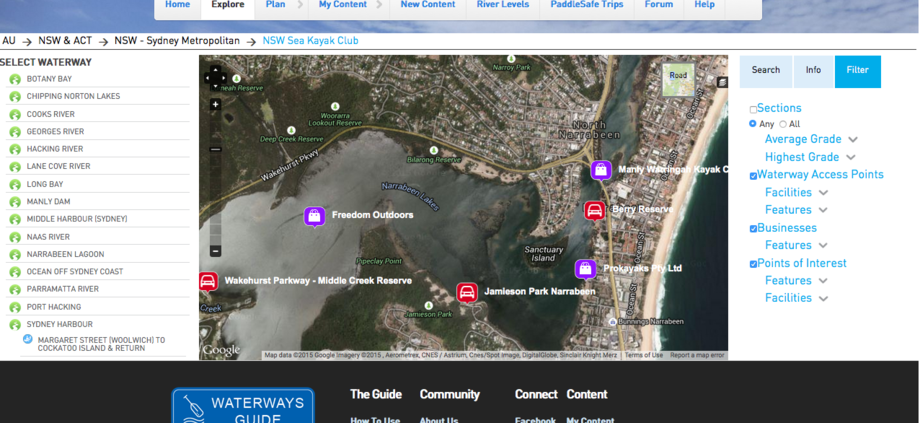
Task: Click the Jamieson Park Narrabeen car marker
Action: (466, 292)
